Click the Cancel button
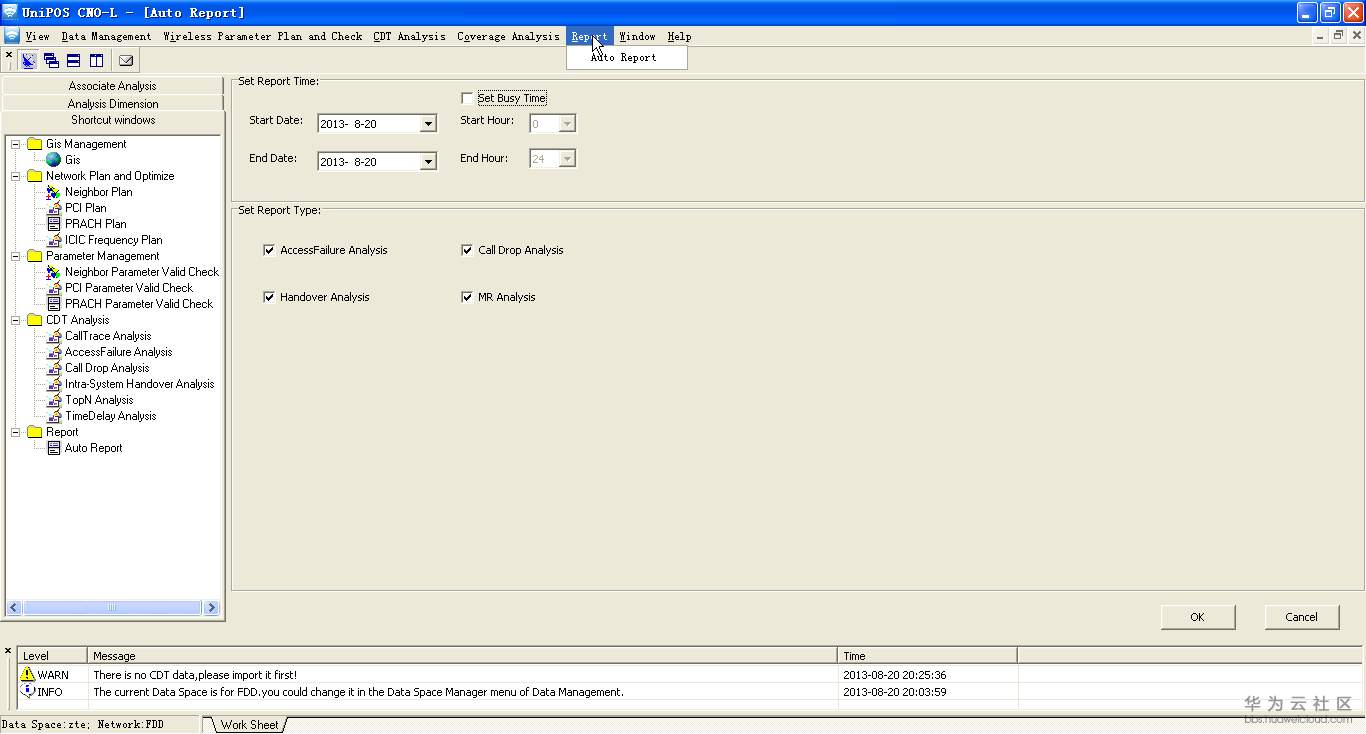Viewport: 1366px width, 734px height. 1301,617
